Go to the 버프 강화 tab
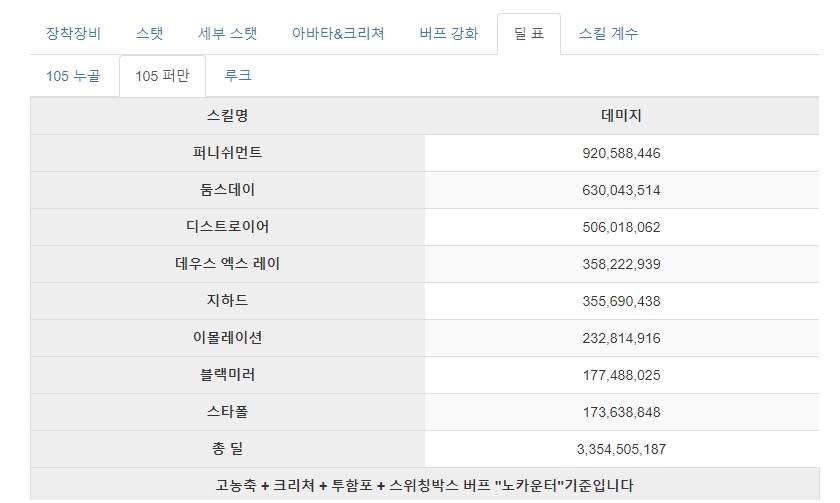840x503 pixels. 449,33
